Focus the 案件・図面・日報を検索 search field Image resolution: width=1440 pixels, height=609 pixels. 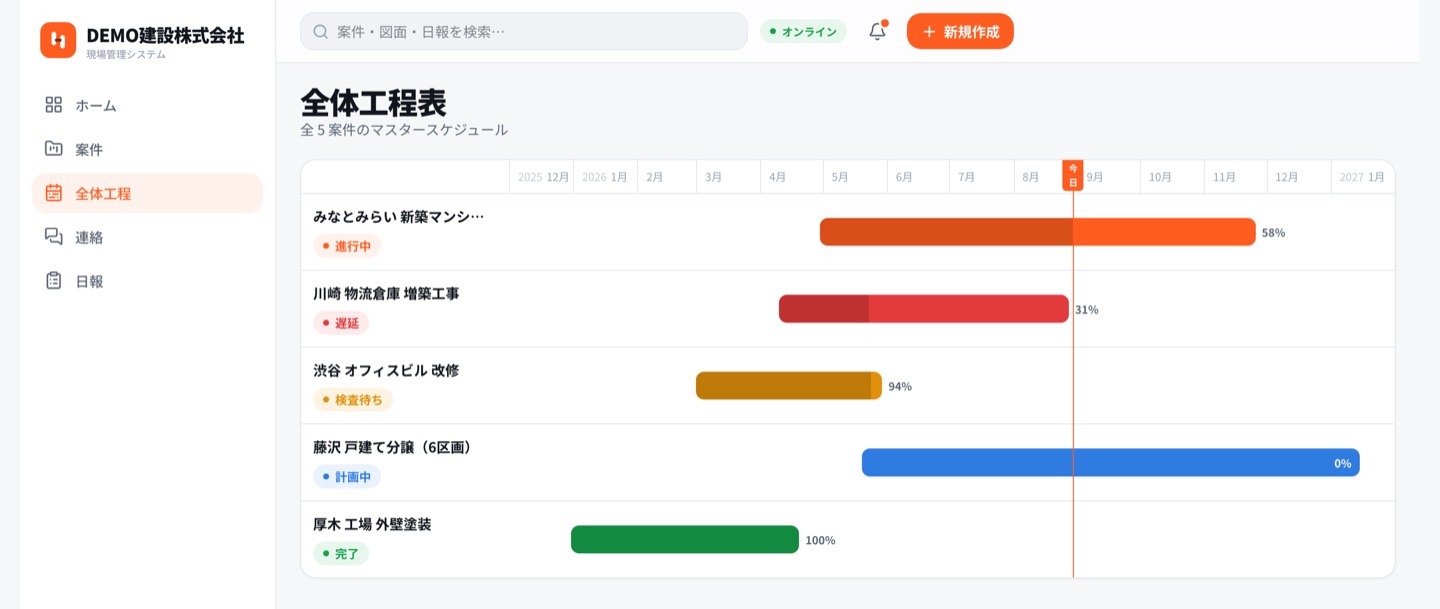(x=524, y=31)
